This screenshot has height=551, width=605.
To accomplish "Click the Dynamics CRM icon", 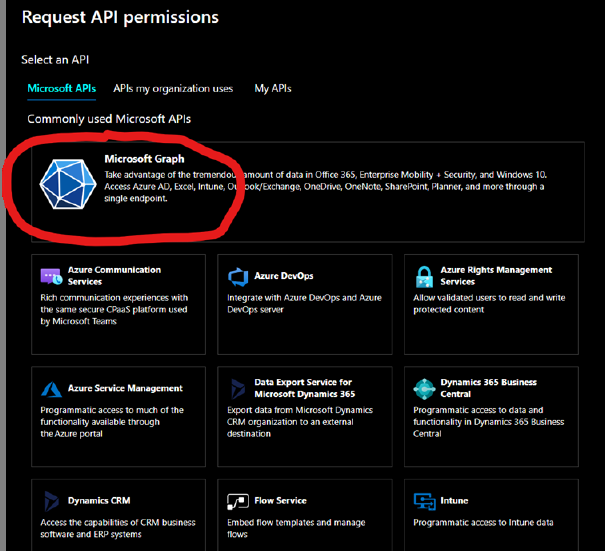I will click(51, 501).
